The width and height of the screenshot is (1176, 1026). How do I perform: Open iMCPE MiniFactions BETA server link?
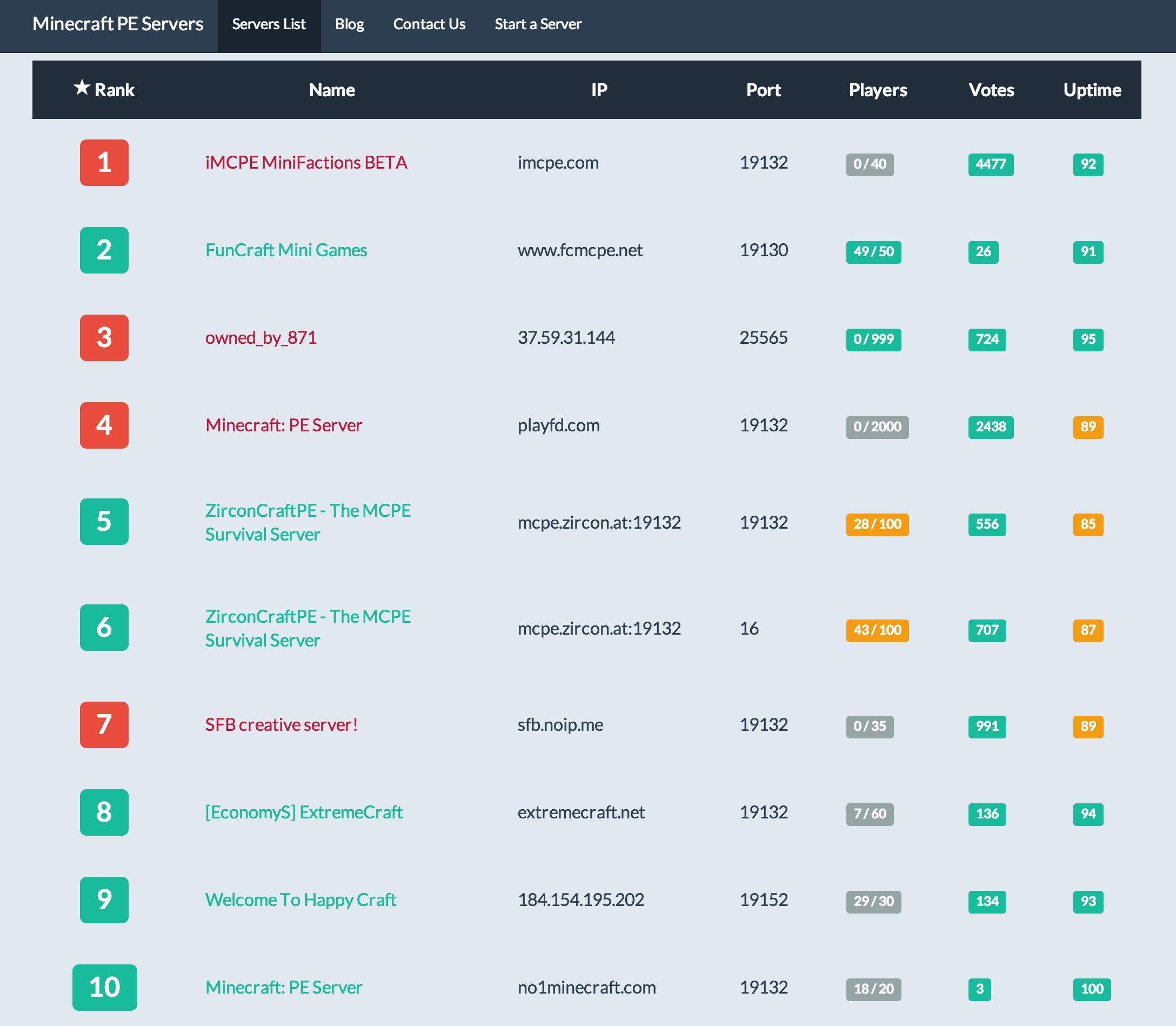(306, 163)
